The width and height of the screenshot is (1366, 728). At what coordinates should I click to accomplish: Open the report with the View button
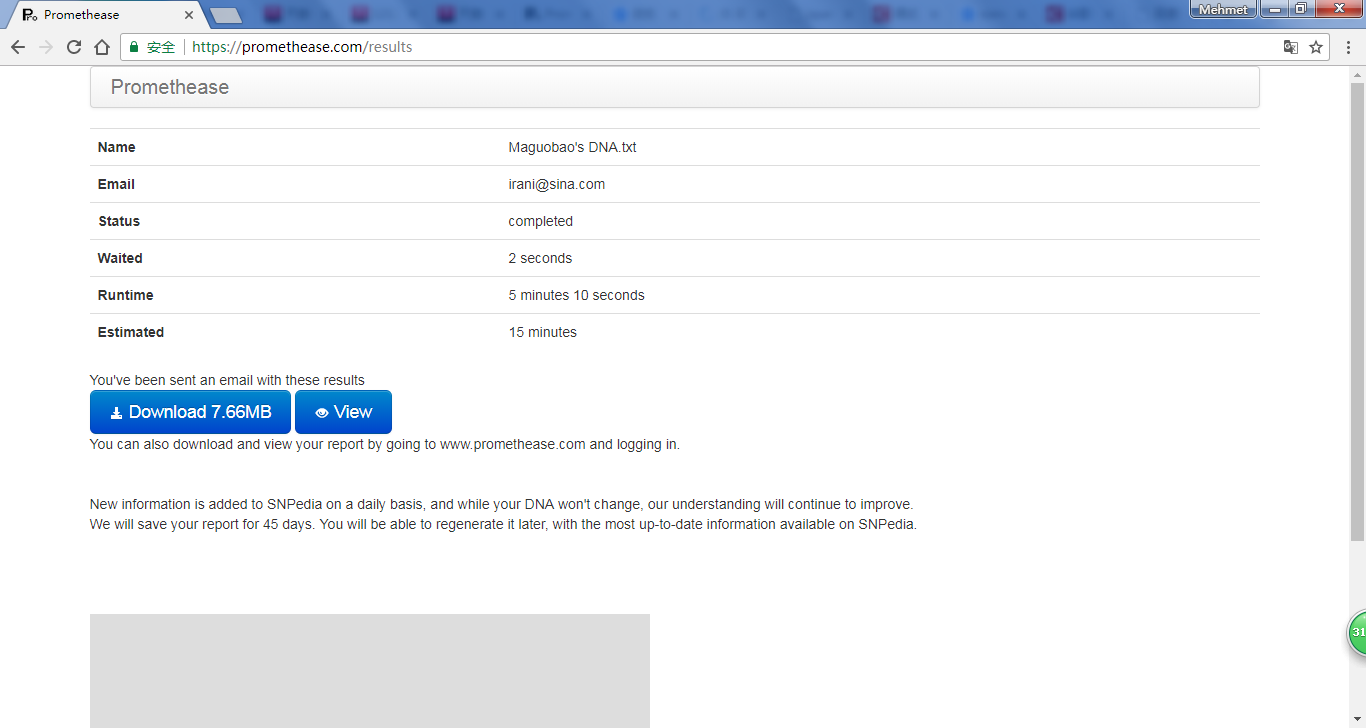343,412
